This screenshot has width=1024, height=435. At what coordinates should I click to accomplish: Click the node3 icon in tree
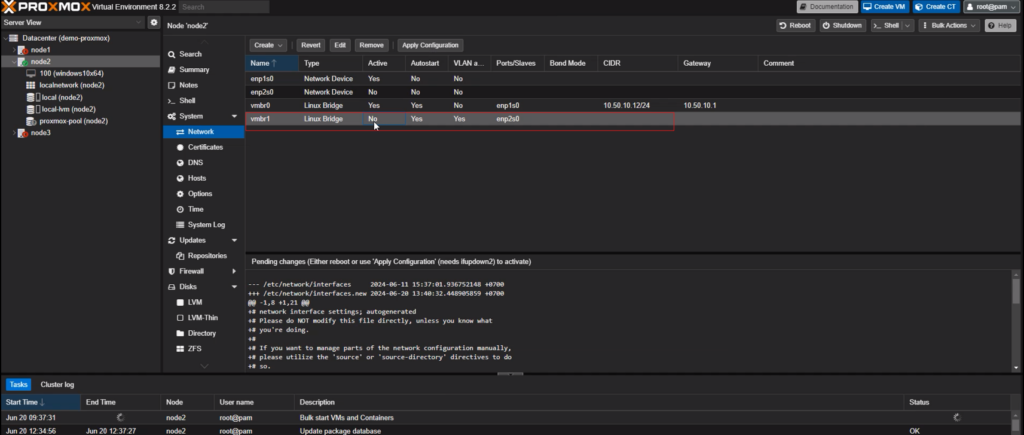23,133
